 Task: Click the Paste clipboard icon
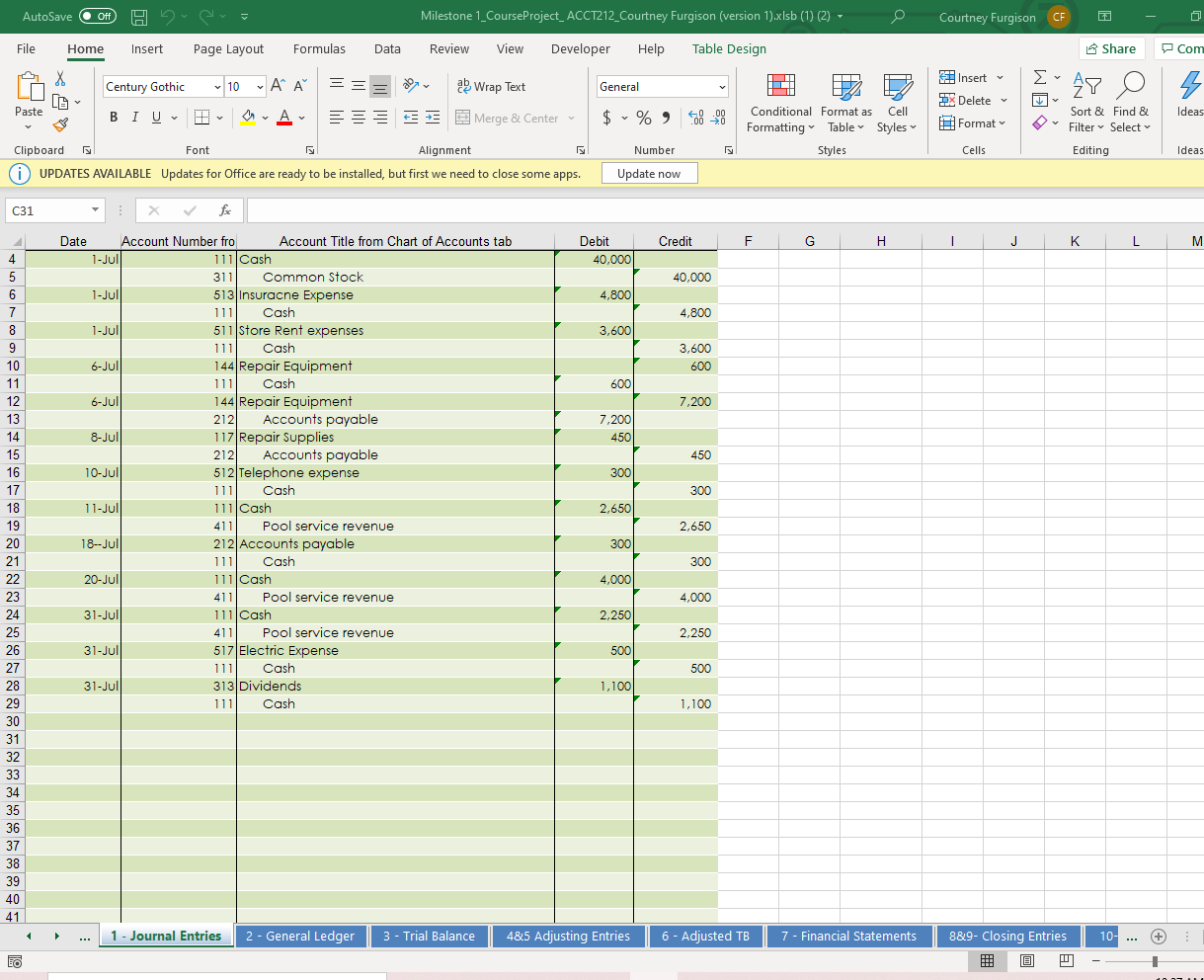click(30, 86)
